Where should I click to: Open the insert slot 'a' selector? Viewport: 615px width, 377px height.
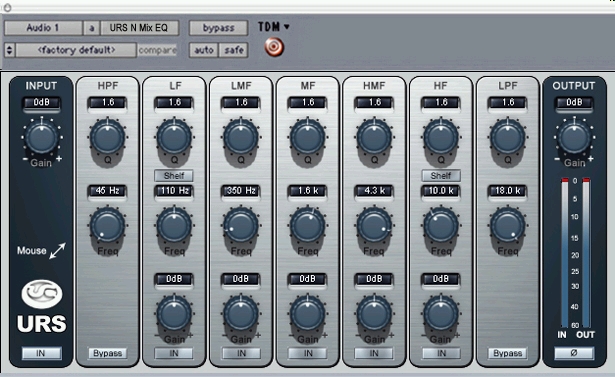click(92, 28)
